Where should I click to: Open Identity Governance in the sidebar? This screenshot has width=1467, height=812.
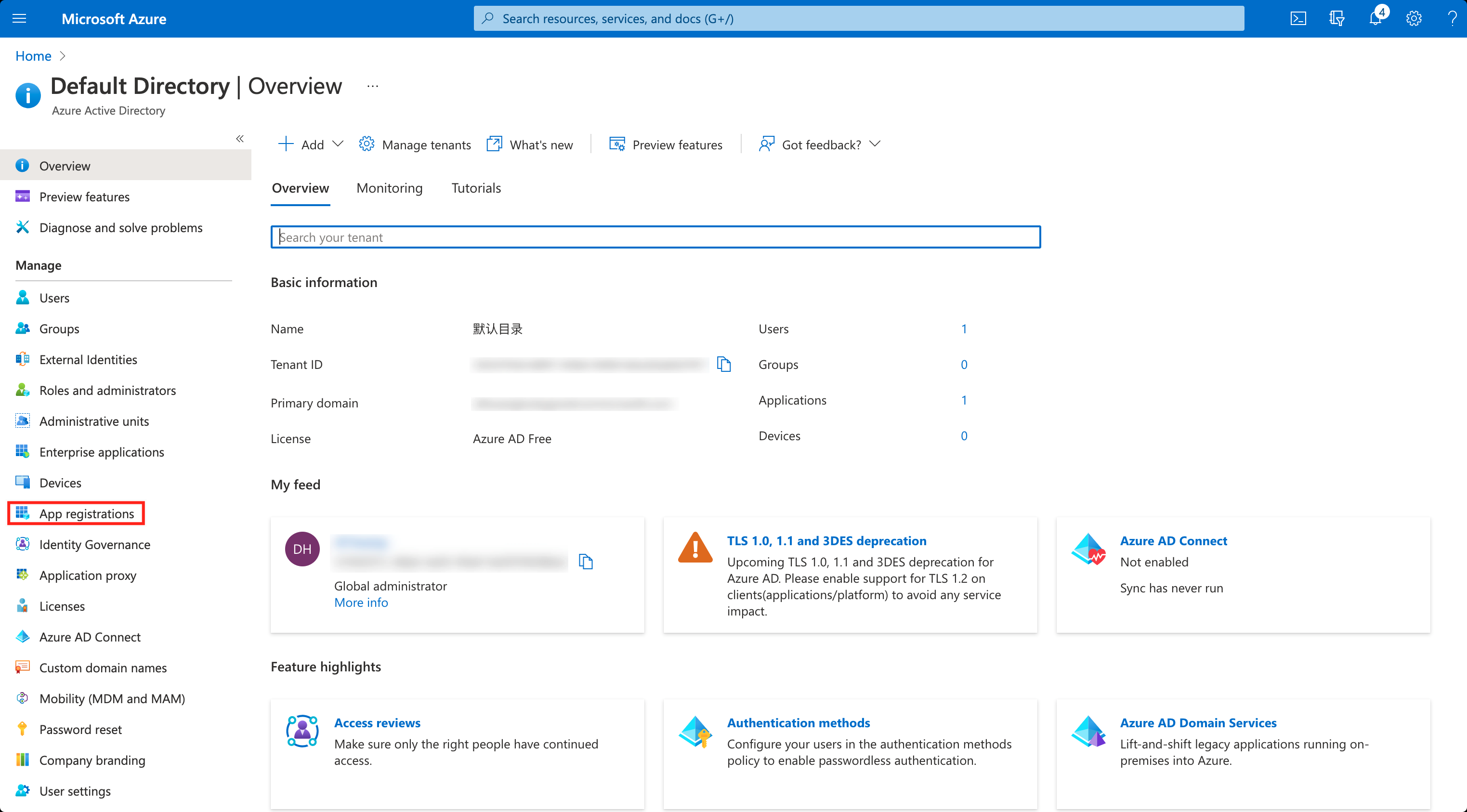tap(94, 544)
